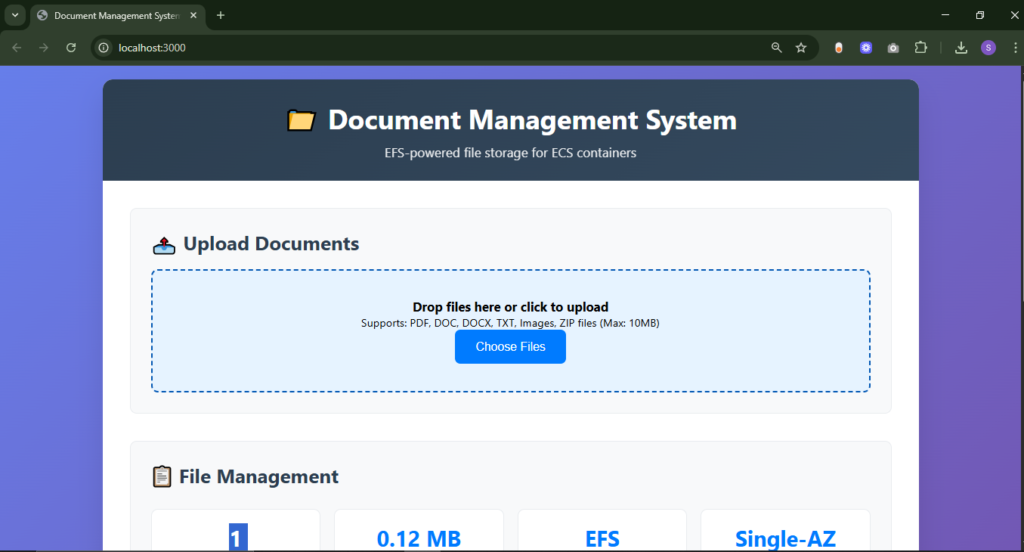Select the Document Management System tab

point(118,16)
